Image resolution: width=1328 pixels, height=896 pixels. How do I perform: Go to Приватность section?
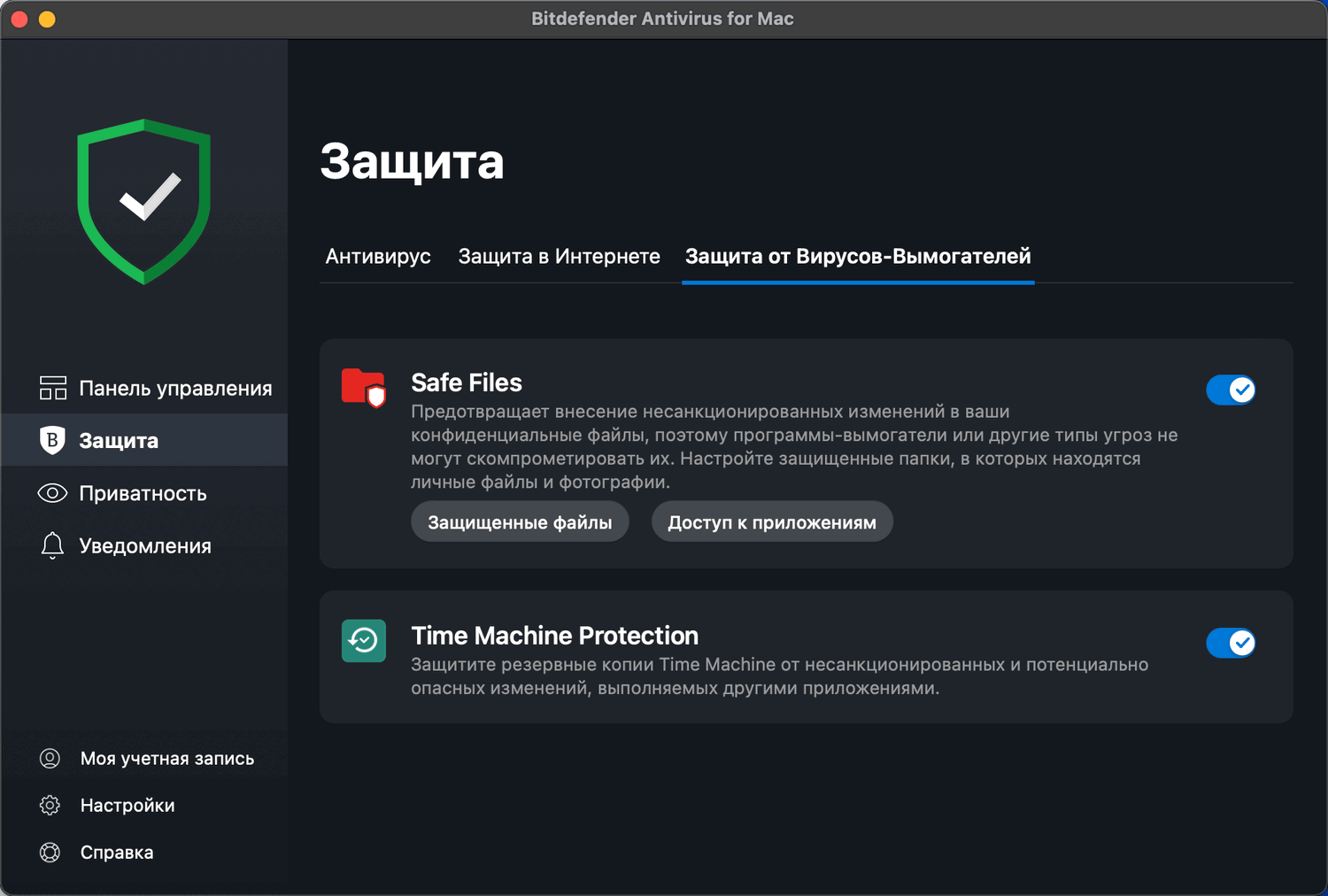coord(144,493)
